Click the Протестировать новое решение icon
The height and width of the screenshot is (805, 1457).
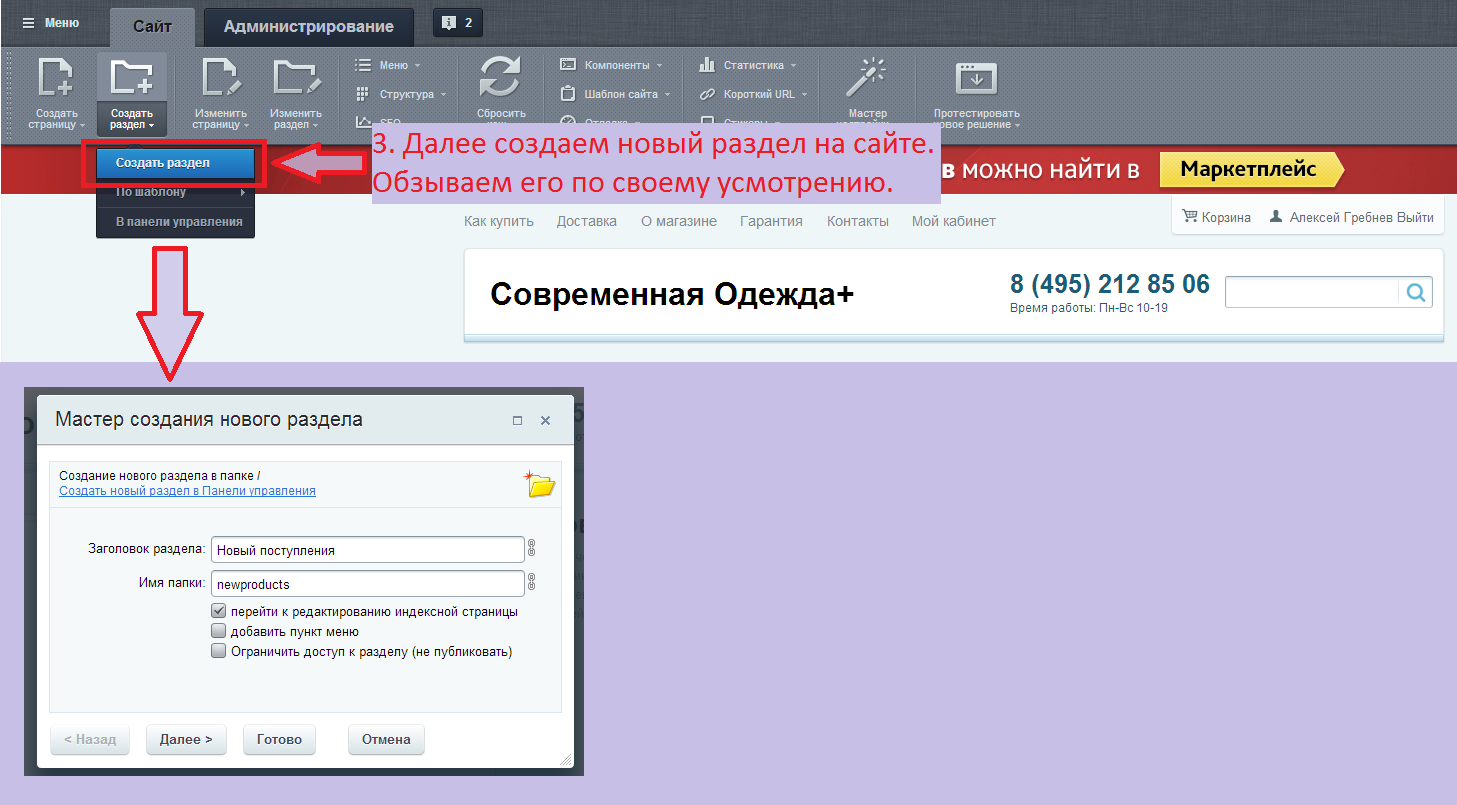point(976,78)
